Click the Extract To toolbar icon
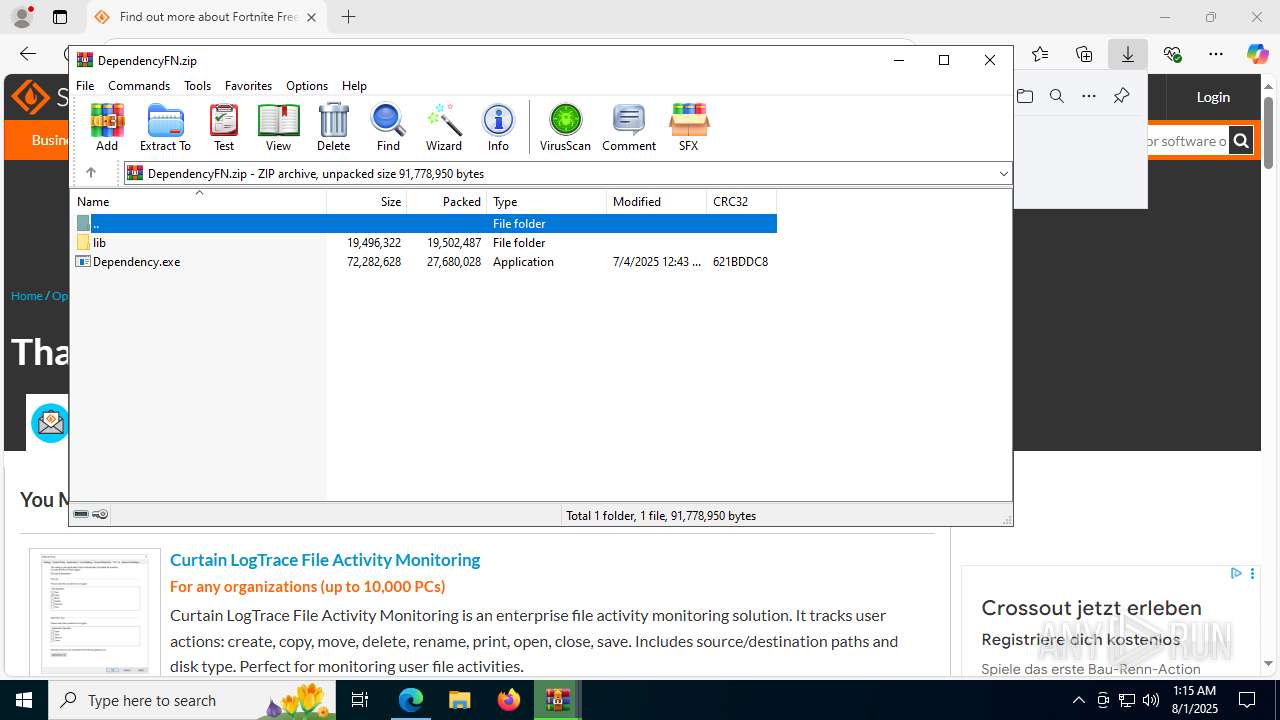The image size is (1280, 720). pos(165,127)
